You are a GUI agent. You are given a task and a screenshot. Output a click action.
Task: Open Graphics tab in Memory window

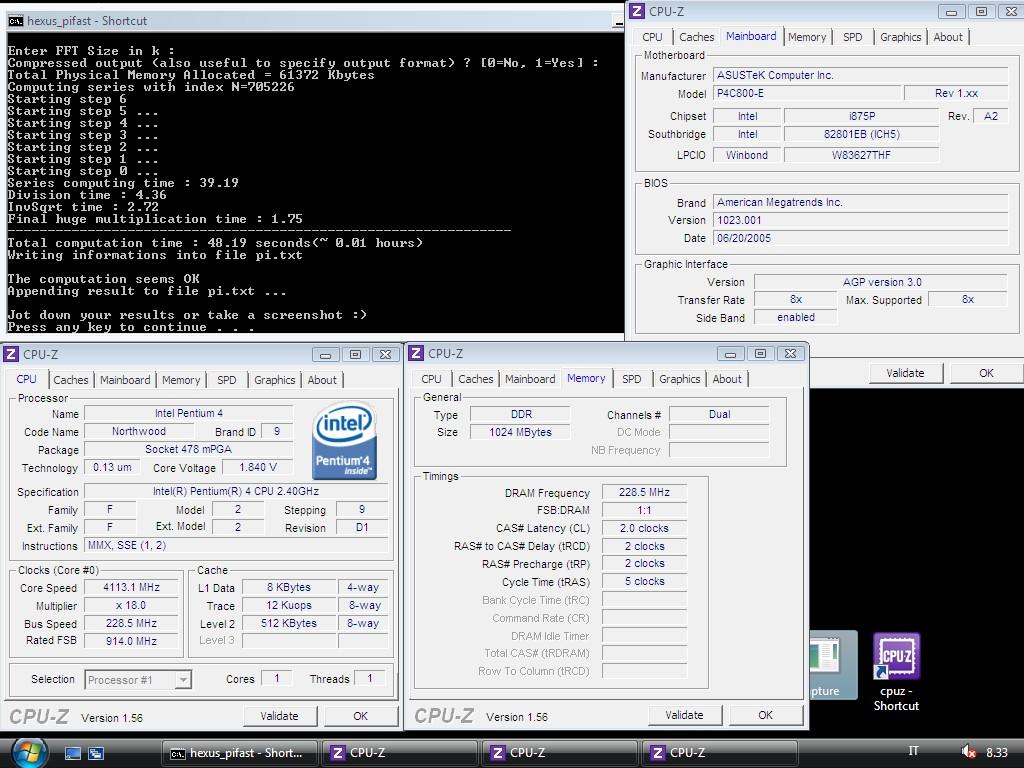679,379
